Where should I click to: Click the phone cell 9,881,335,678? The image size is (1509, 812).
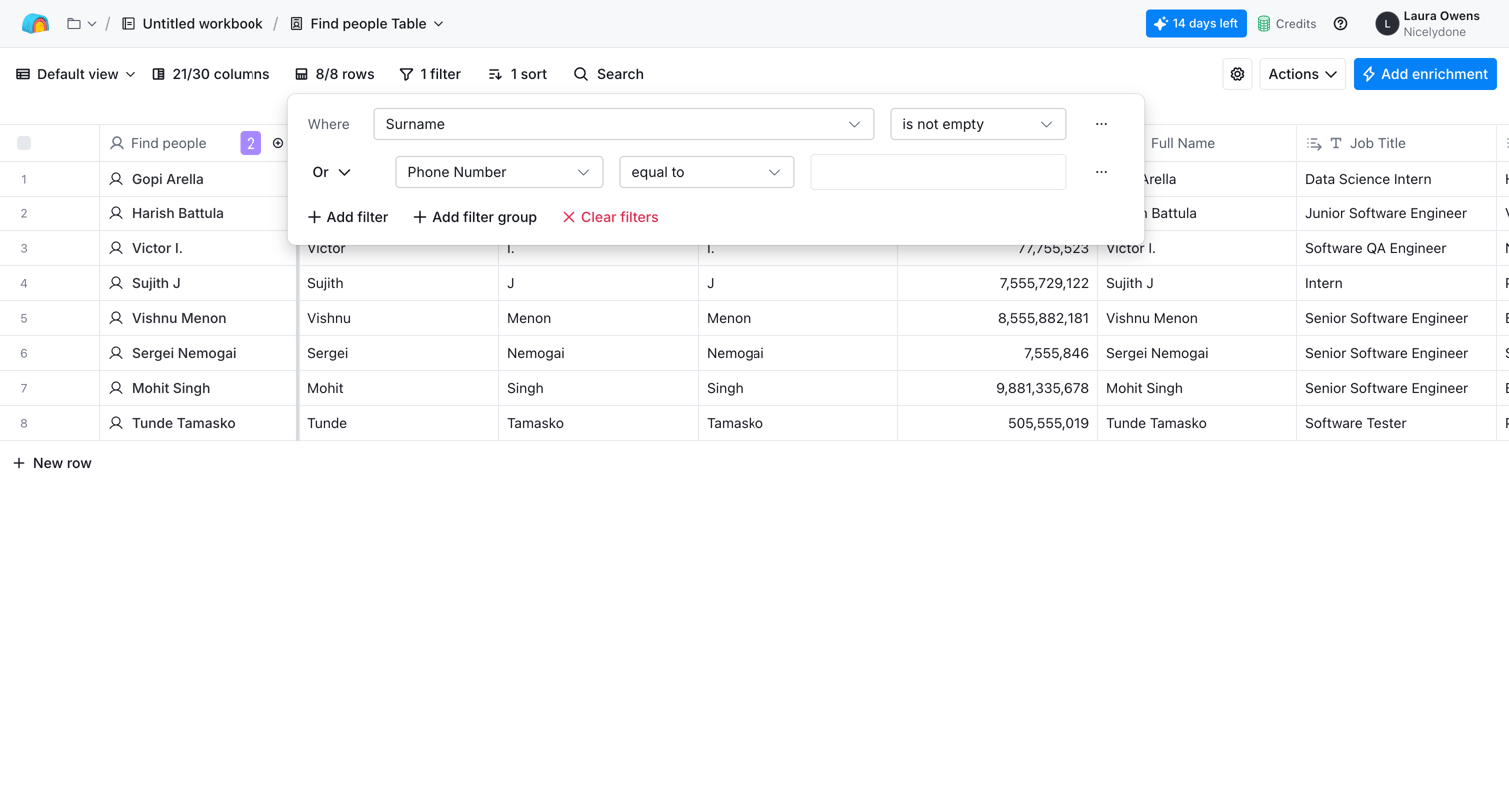tap(998, 388)
